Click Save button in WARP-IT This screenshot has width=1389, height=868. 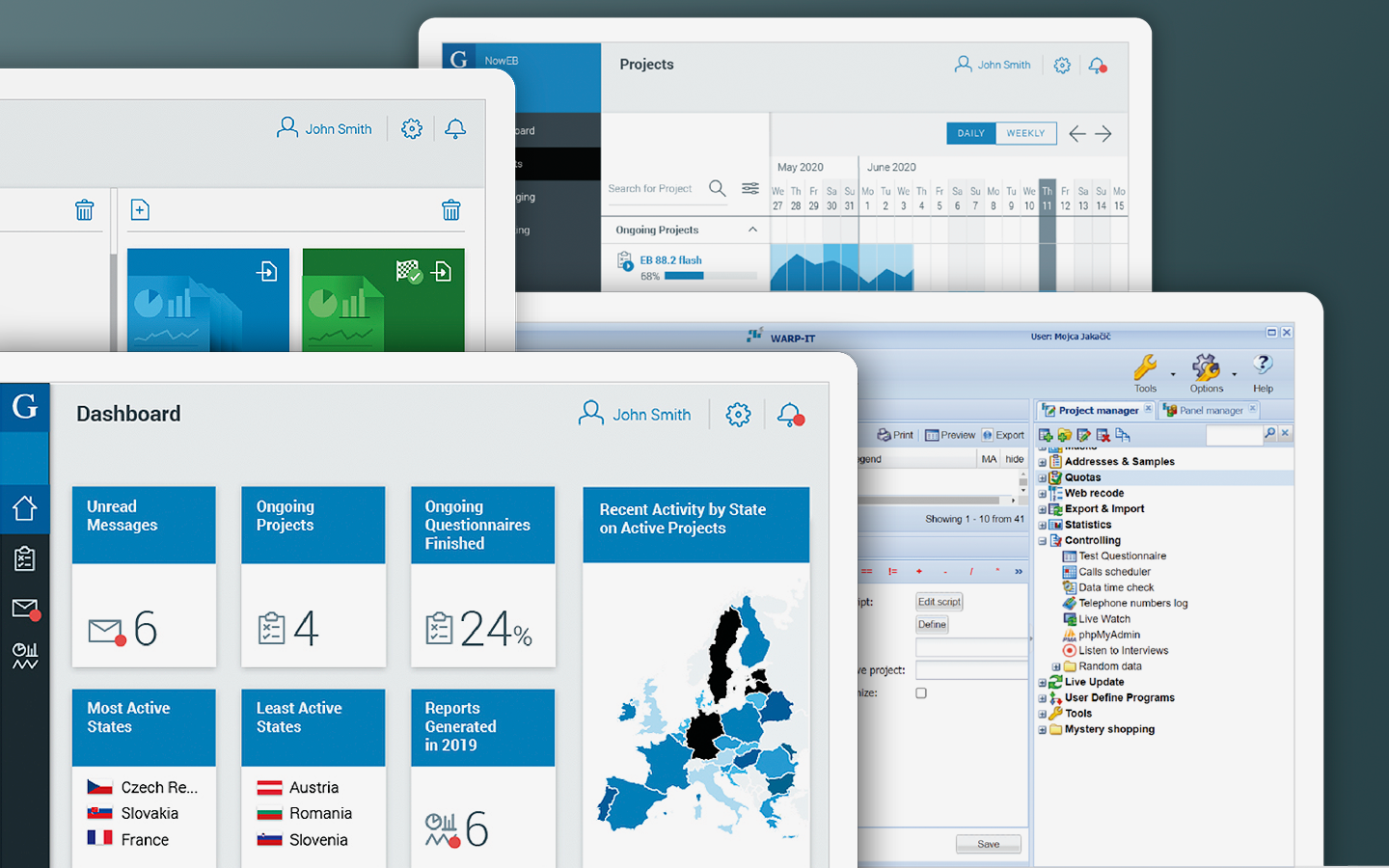[988, 844]
